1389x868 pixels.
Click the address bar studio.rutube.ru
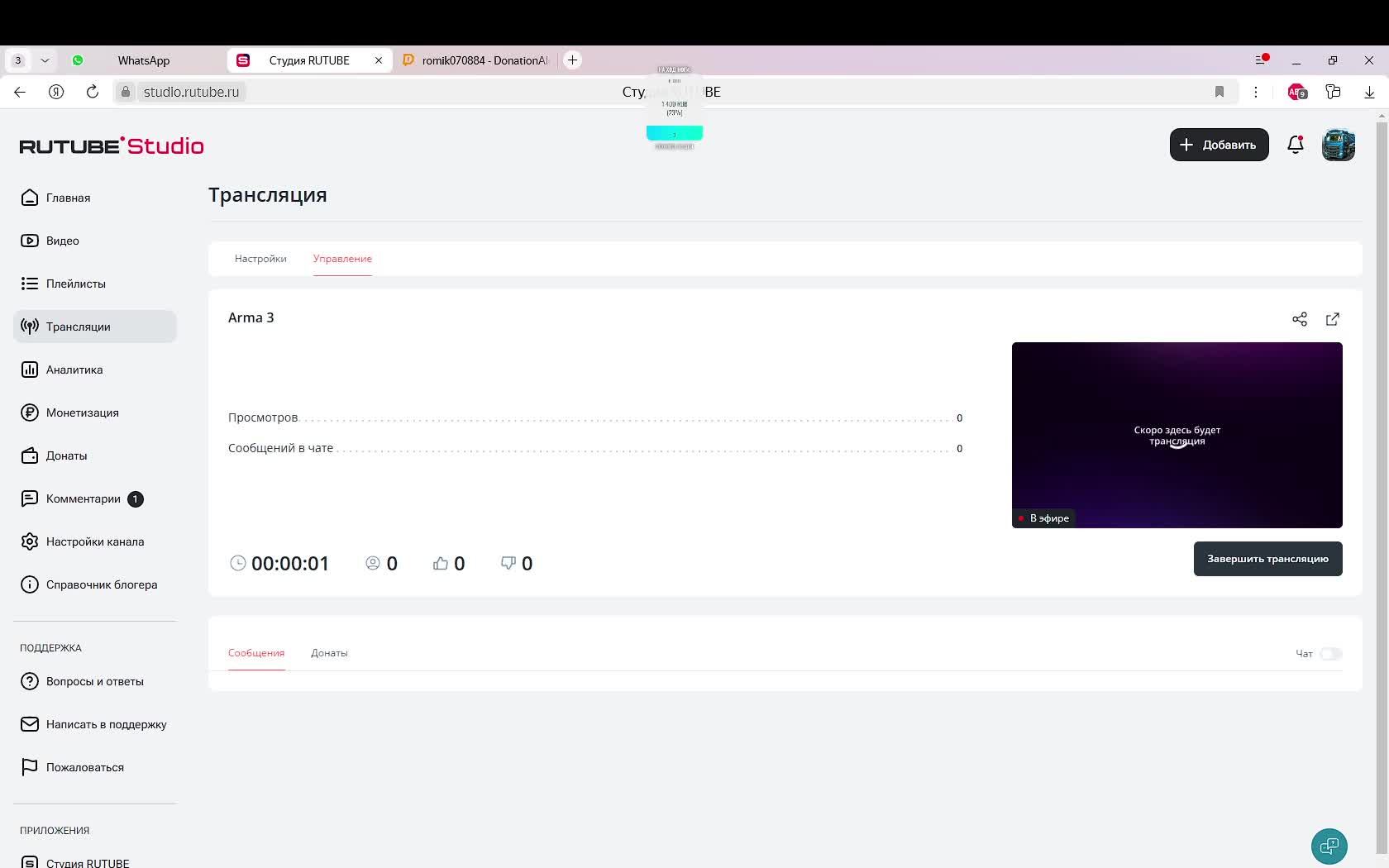(191, 92)
